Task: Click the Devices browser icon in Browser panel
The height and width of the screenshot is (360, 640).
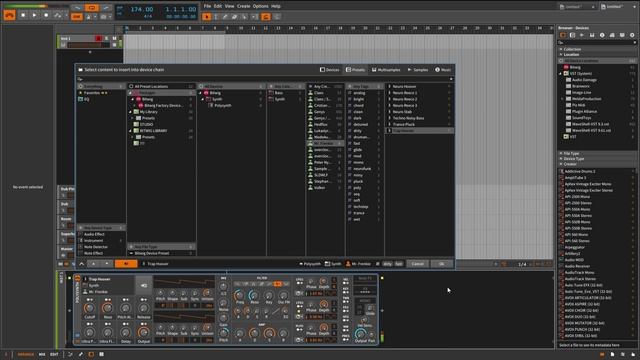Action: tap(563, 35)
